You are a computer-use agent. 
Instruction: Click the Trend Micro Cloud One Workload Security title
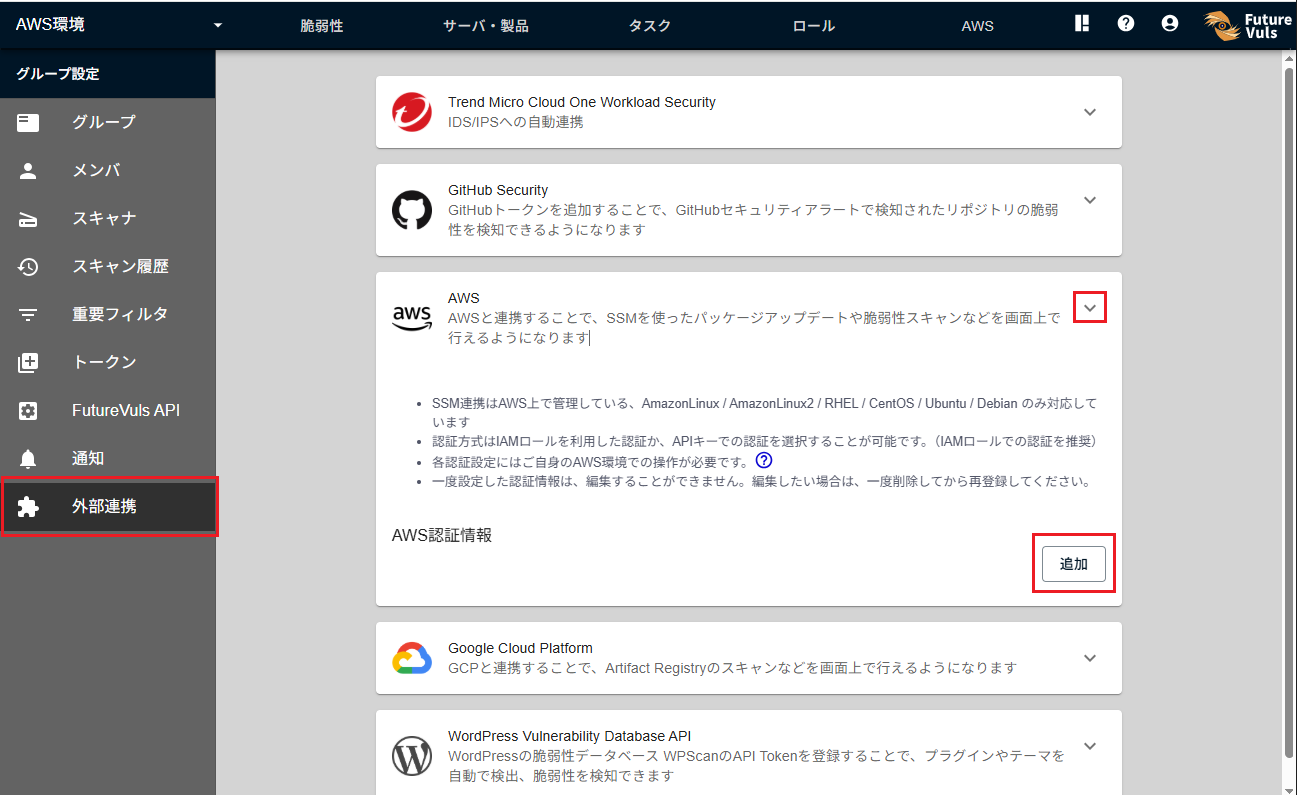pos(582,102)
